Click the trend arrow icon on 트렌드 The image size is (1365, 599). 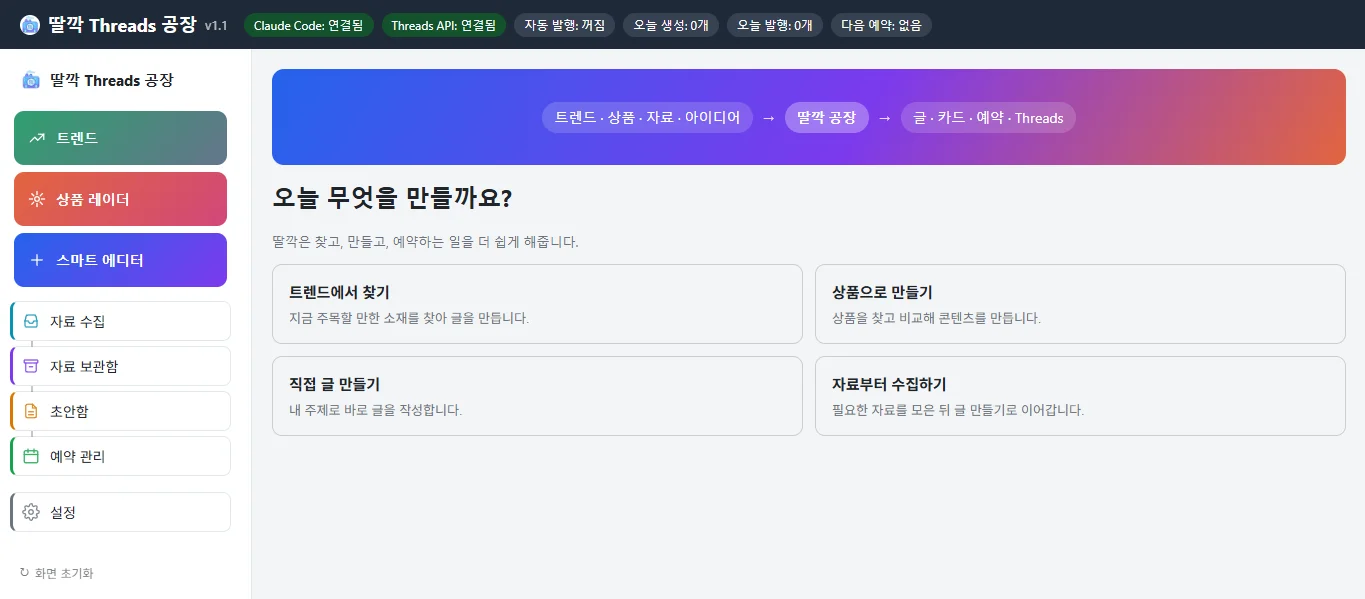click(37, 138)
